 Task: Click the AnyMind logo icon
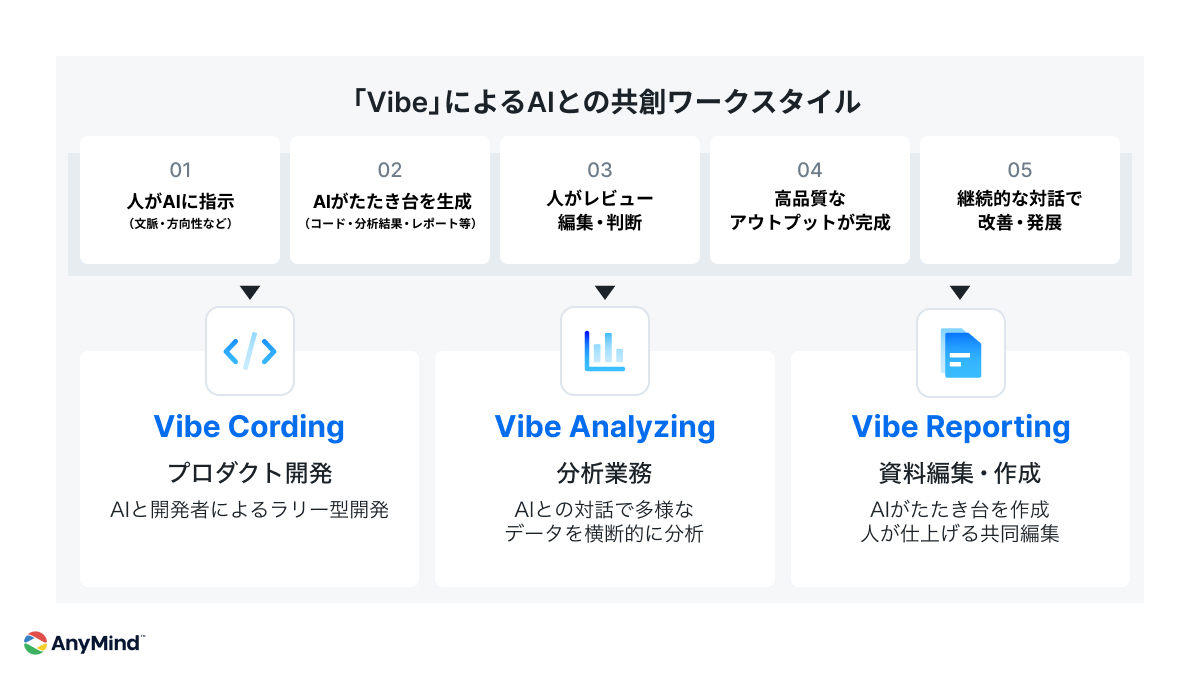tap(35, 642)
